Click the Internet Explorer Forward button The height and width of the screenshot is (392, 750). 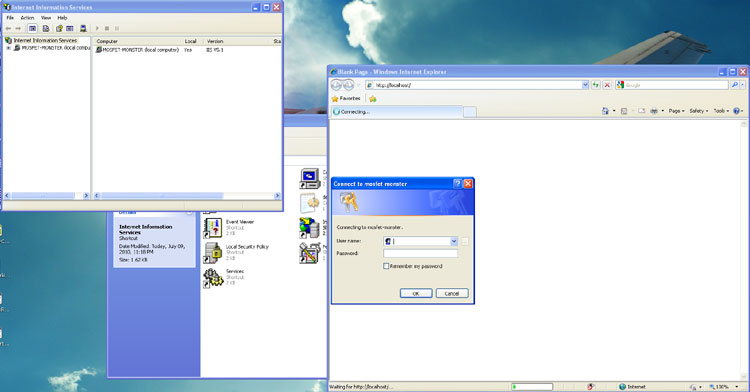(349, 85)
